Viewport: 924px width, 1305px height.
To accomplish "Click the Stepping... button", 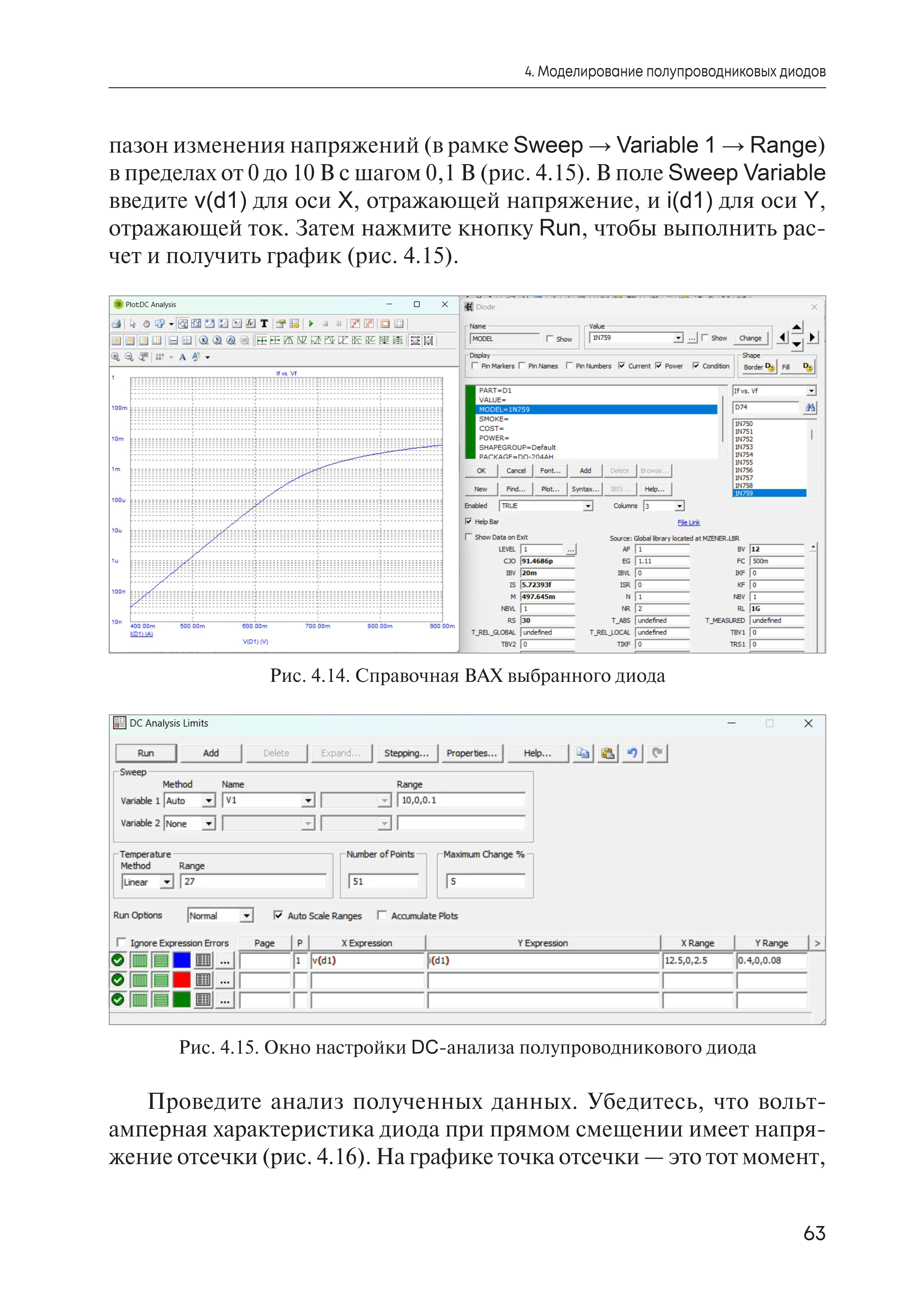I will click(x=406, y=753).
